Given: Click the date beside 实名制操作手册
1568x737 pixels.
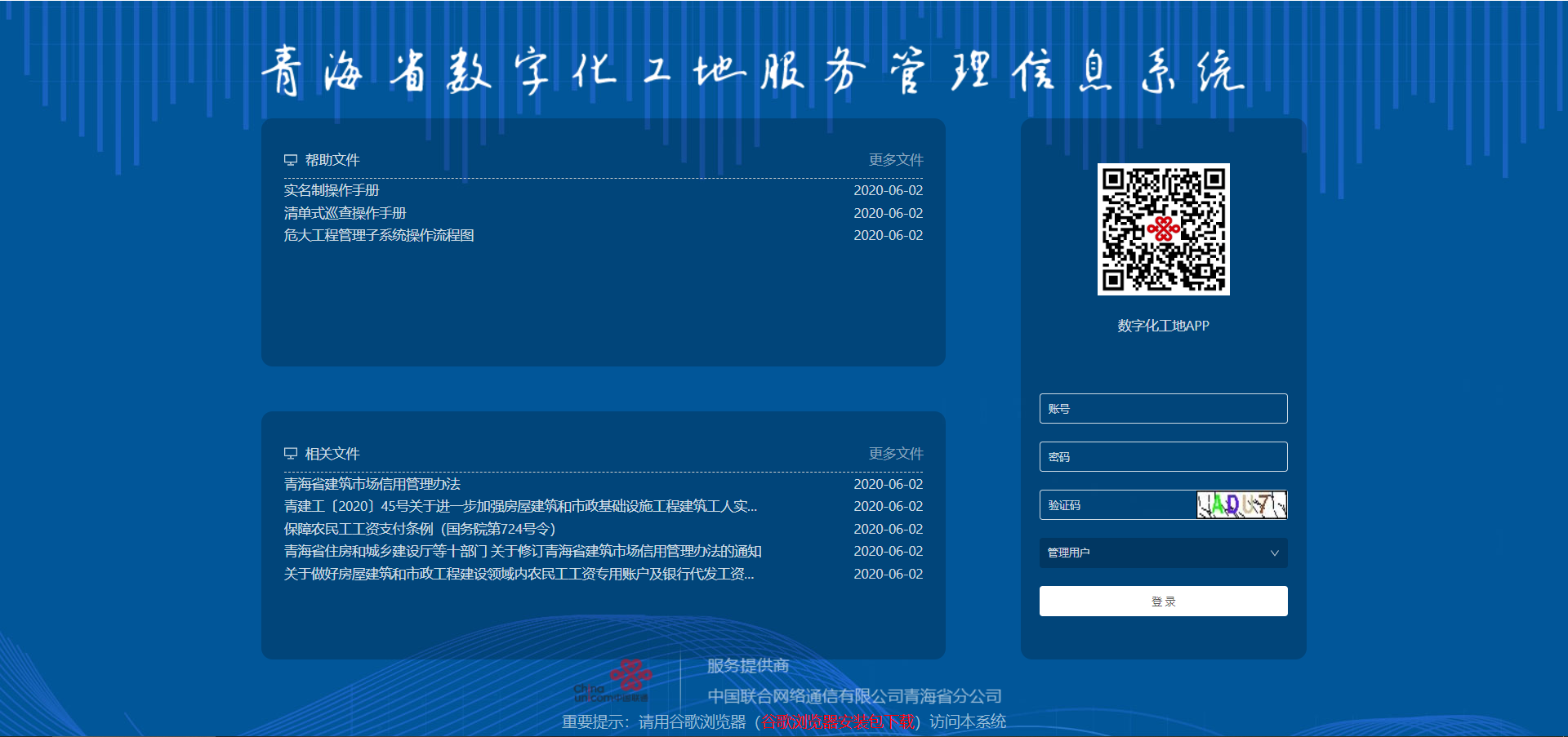Looking at the screenshot, I should point(889,190).
